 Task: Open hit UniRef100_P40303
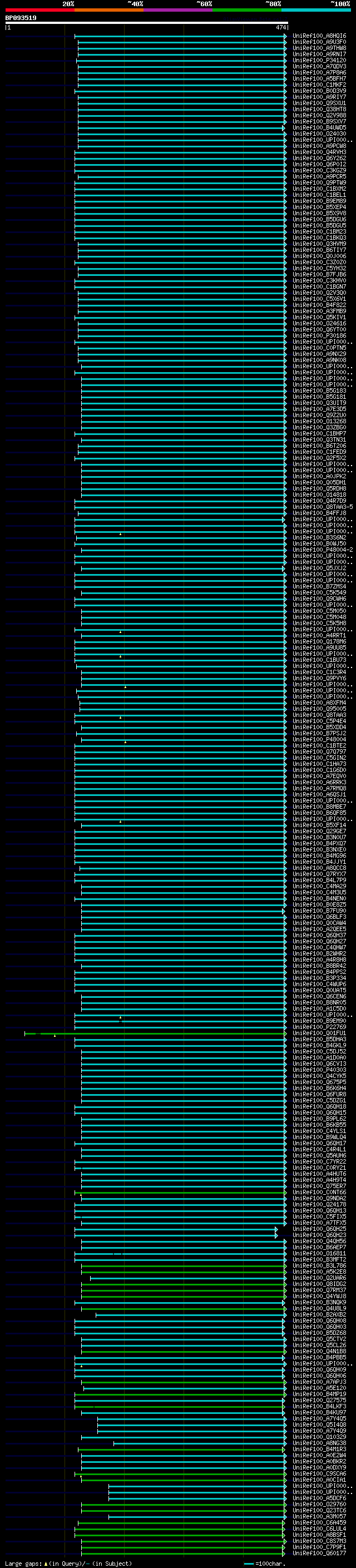click(319, 1070)
